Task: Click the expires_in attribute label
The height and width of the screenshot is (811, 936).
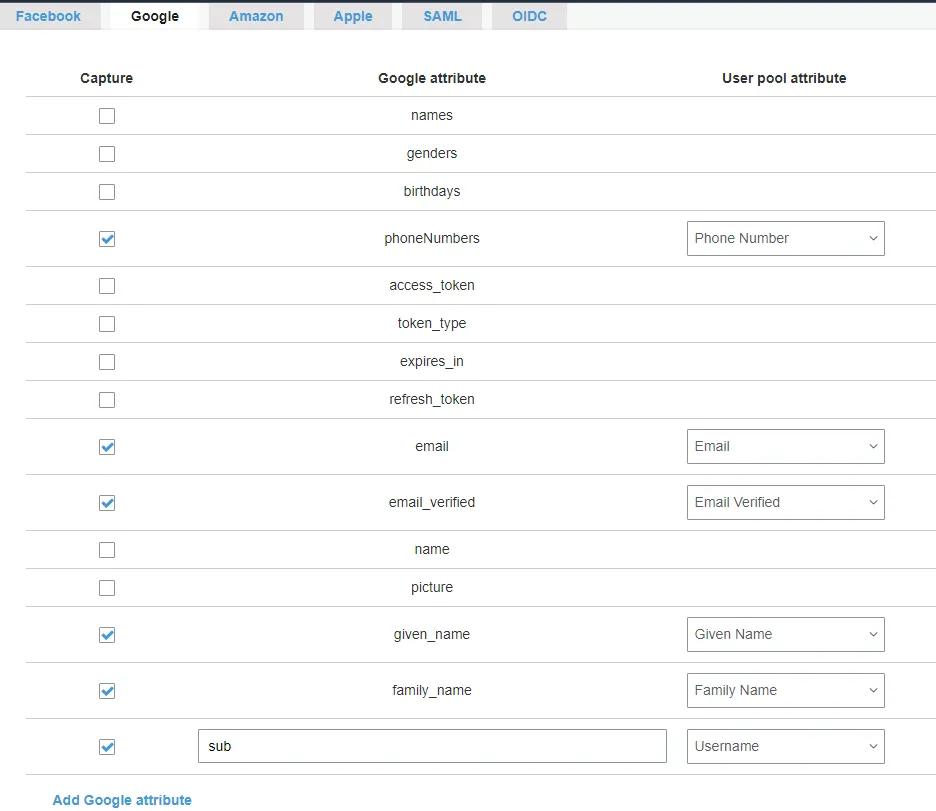Action: (x=432, y=362)
